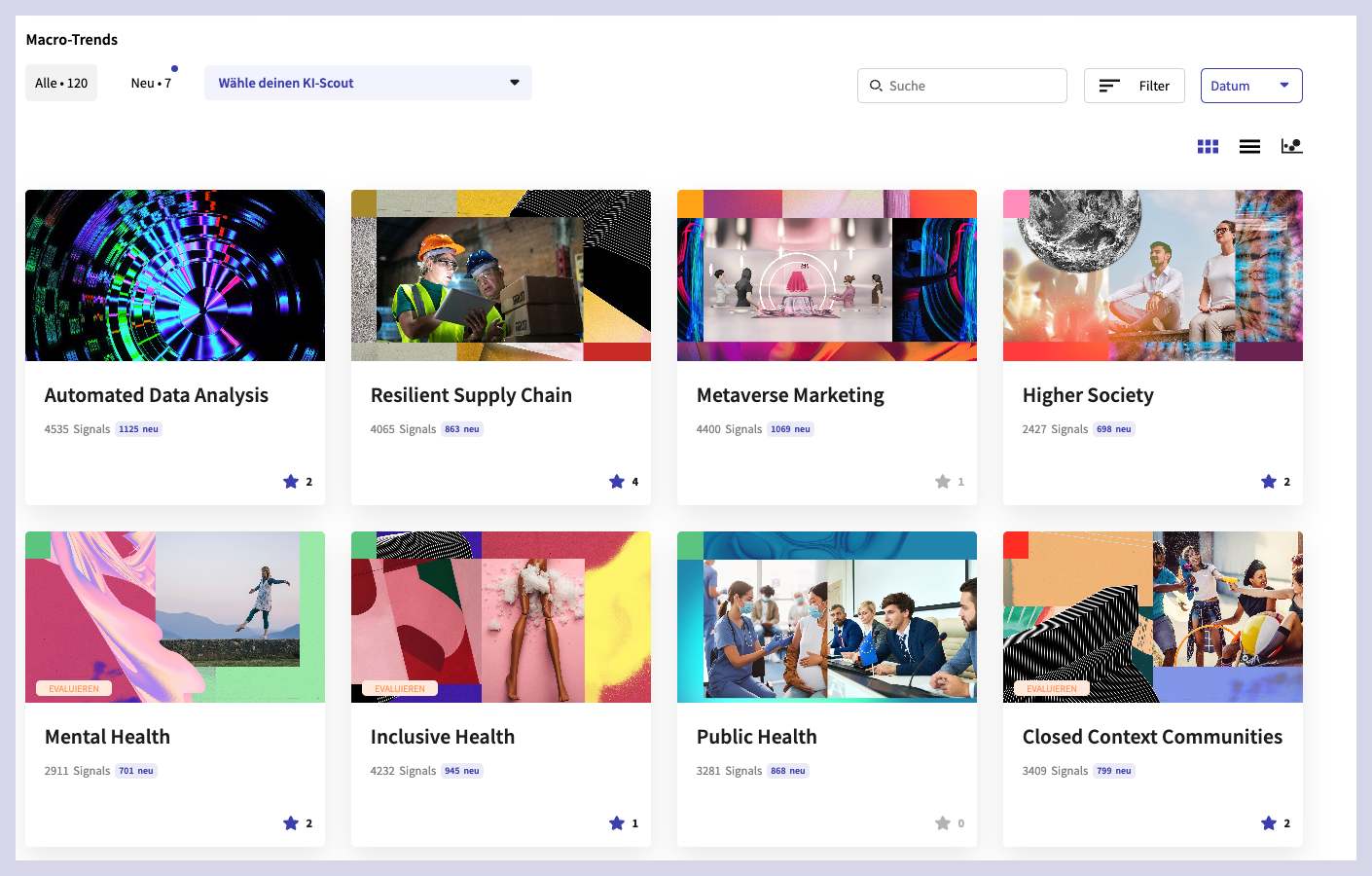Star the Resilient Supply Chain trend
The width and height of the screenshot is (1372, 876).
617,482
